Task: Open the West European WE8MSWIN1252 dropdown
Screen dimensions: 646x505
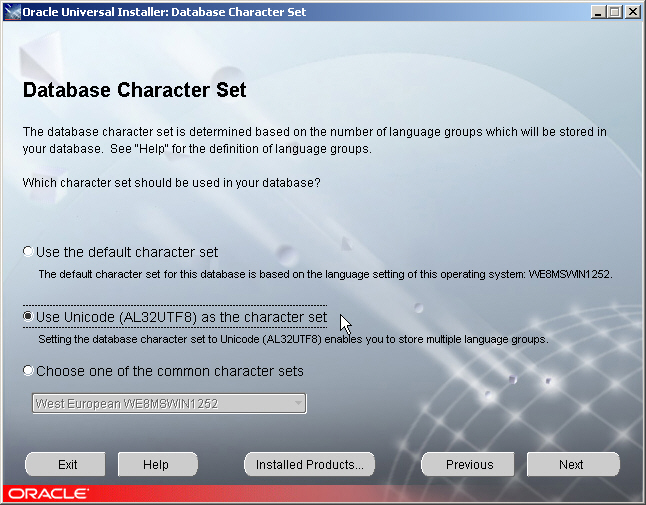Action: pyautogui.click(x=169, y=403)
